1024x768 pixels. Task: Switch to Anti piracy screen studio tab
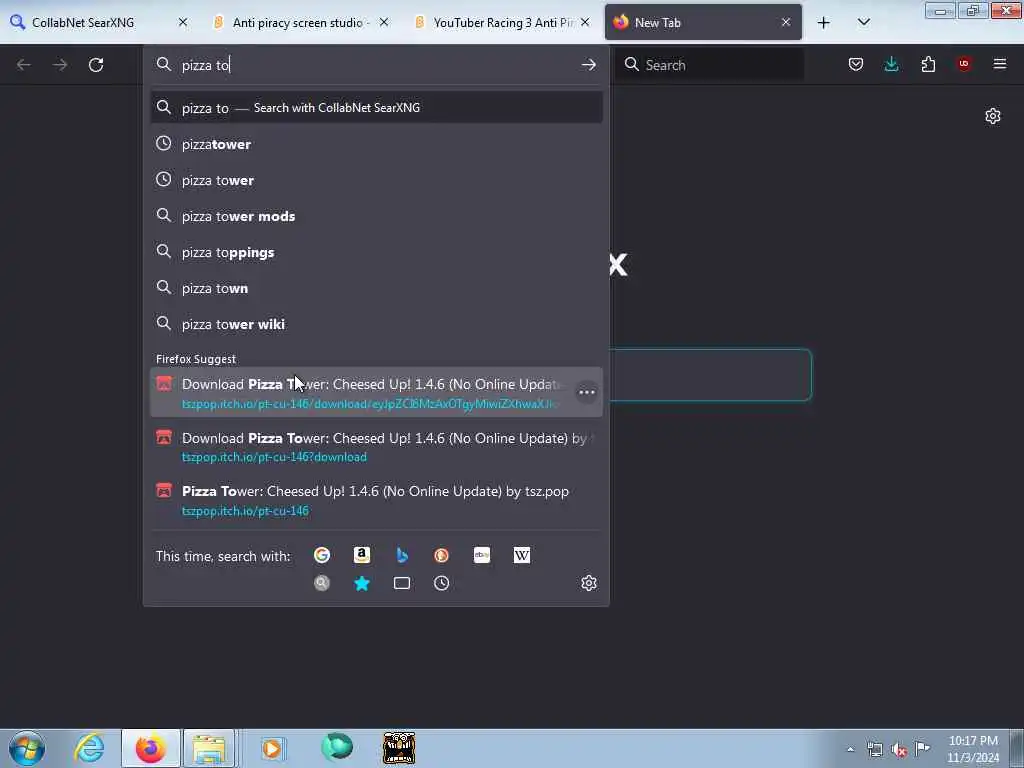click(x=300, y=23)
